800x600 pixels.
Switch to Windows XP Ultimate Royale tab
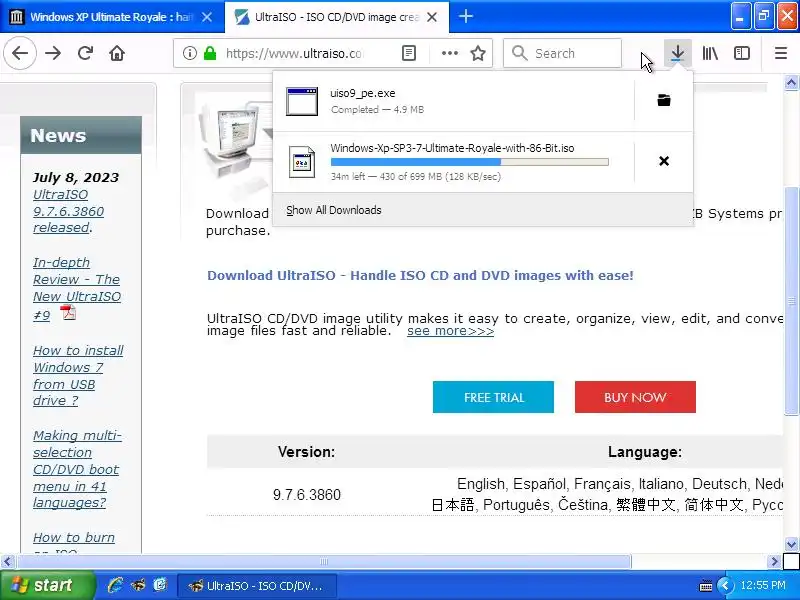pos(111,17)
